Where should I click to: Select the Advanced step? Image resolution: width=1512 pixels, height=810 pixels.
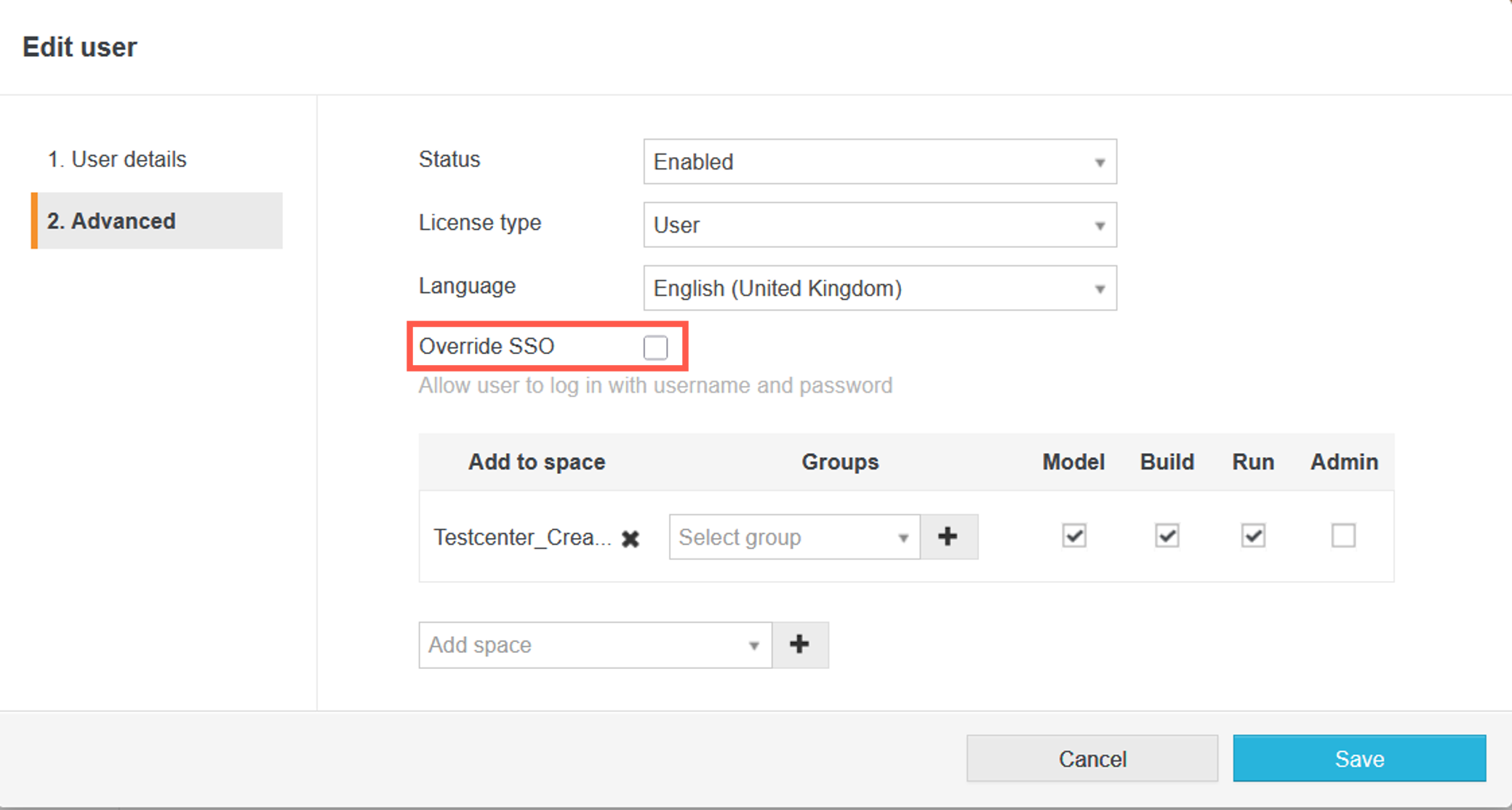111,221
